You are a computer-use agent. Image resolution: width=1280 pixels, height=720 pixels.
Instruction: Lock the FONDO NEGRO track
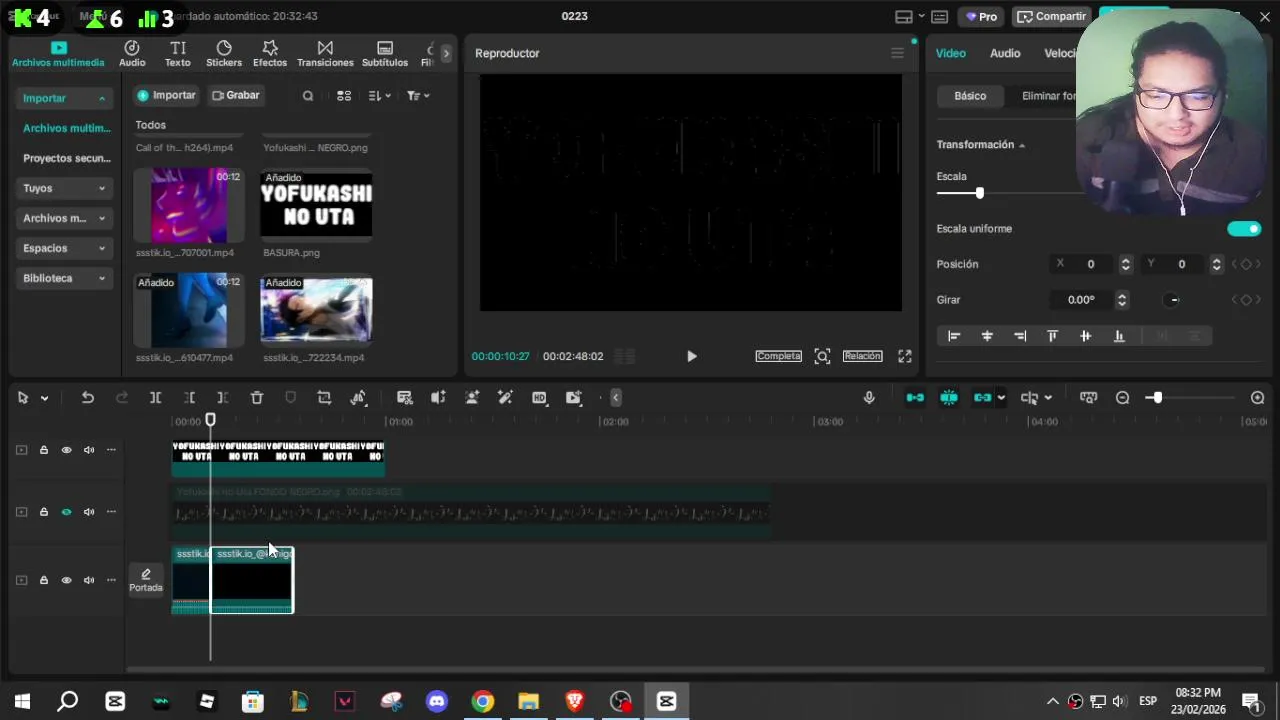(44, 512)
